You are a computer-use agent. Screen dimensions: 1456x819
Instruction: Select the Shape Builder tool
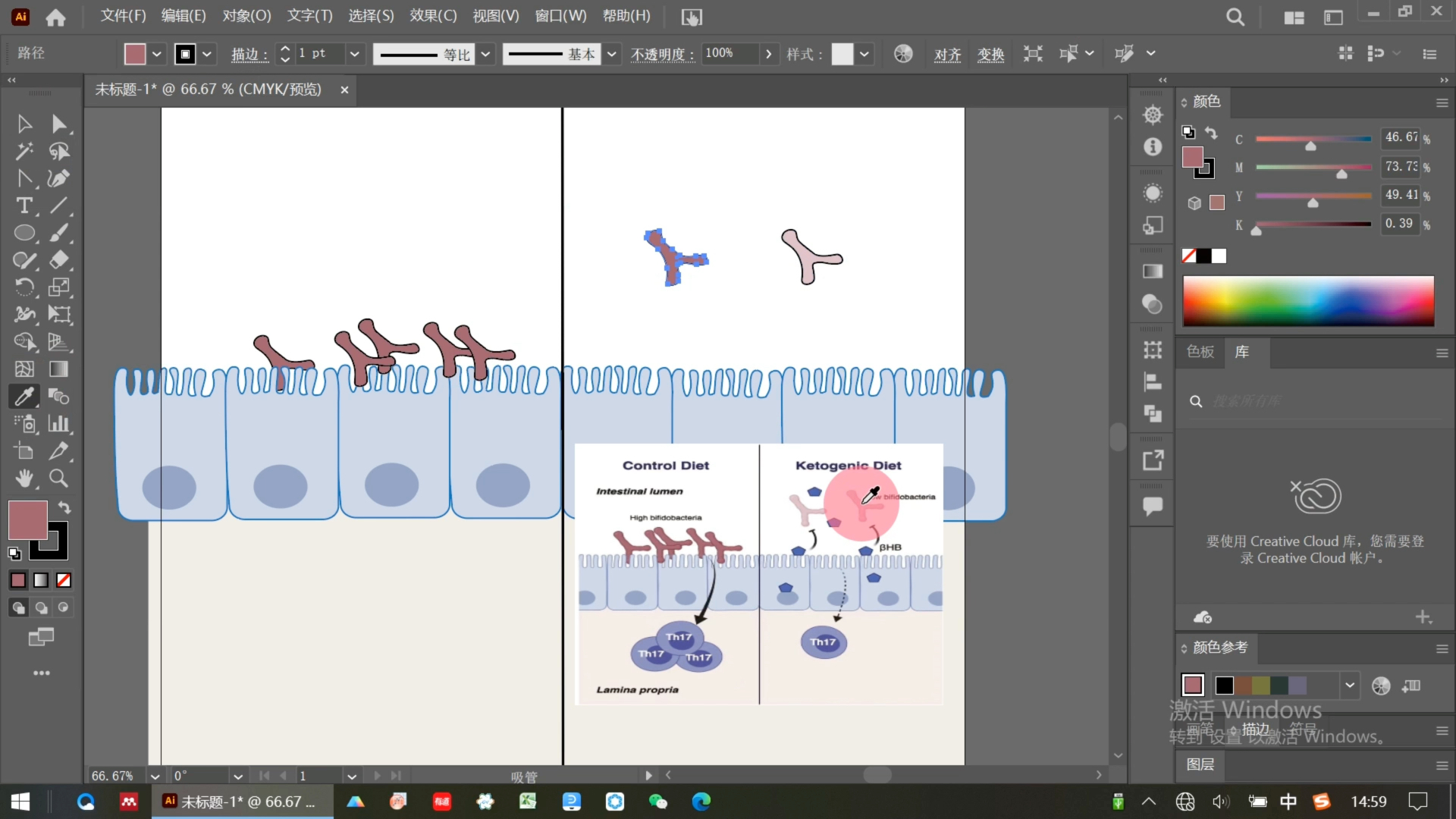[24, 342]
